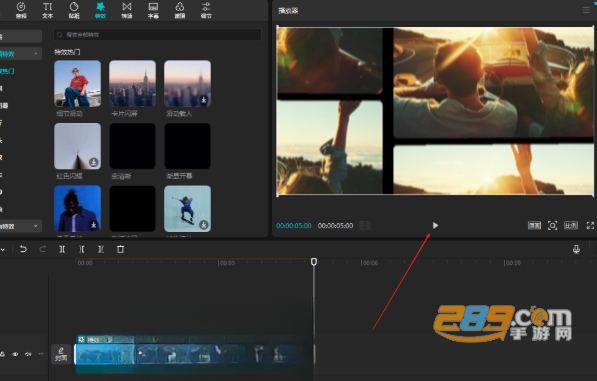
Task: Expand the lower effects category dropdown
Action: tap(36, 226)
